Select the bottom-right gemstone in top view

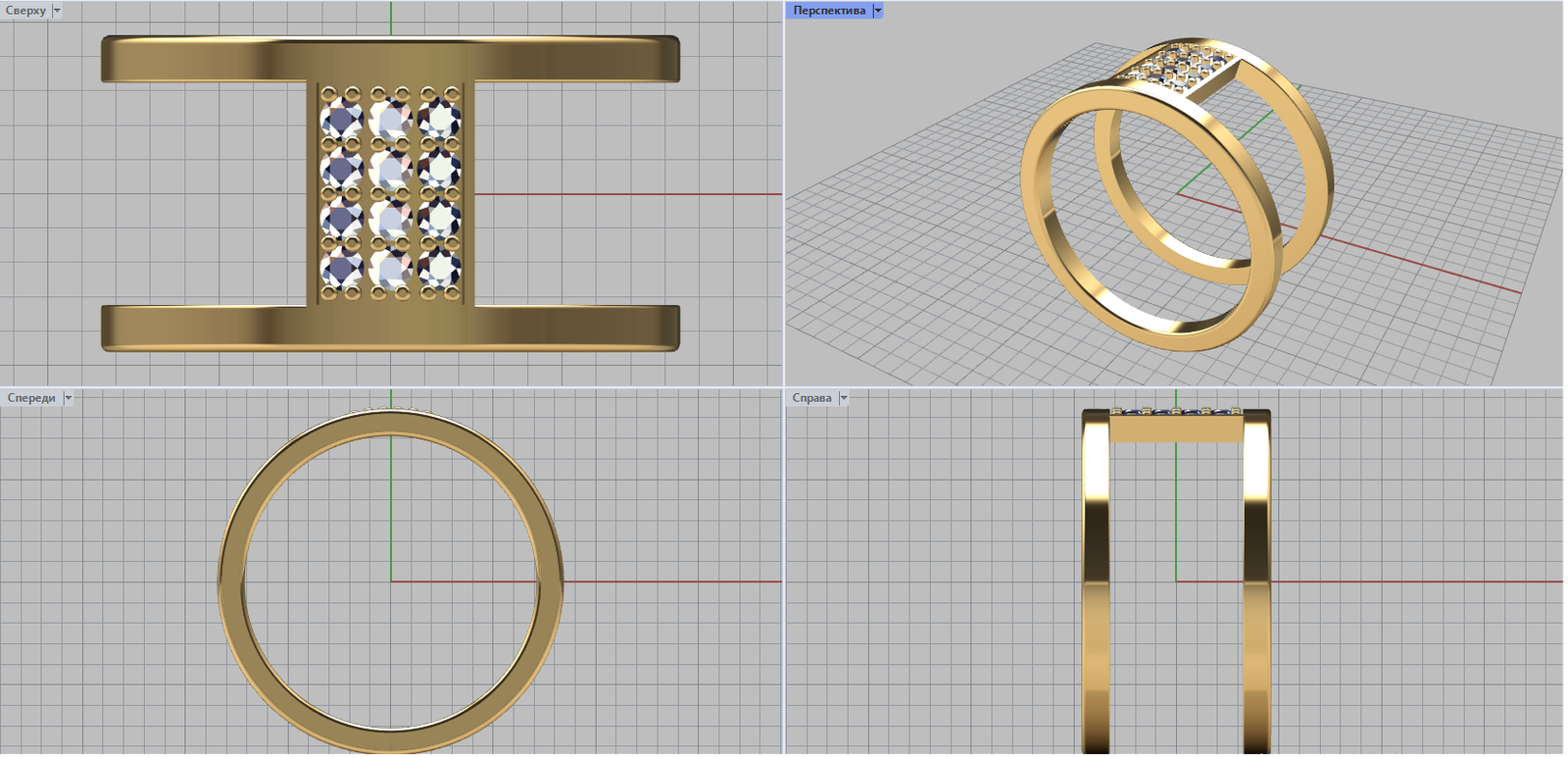[439, 267]
